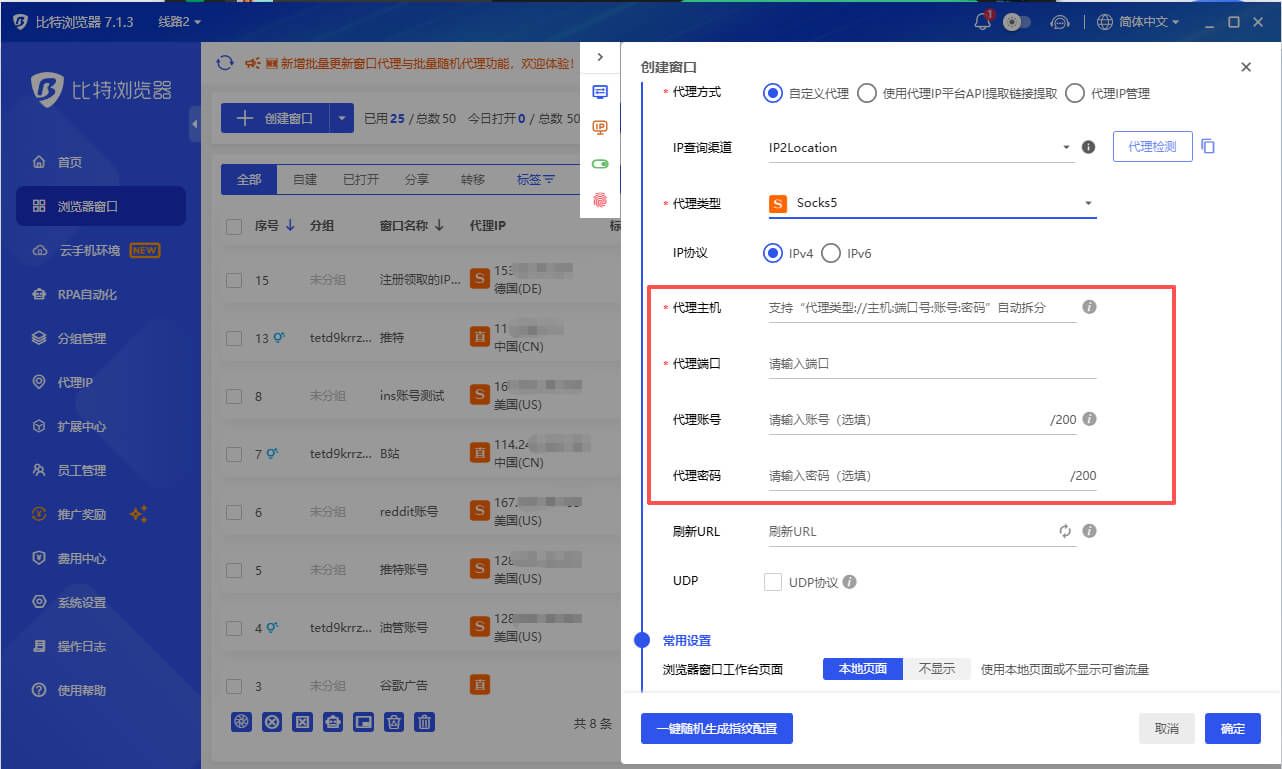This screenshot has width=1282, height=769.
Task: Check the row 15 checkbox
Action: (234, 281)
